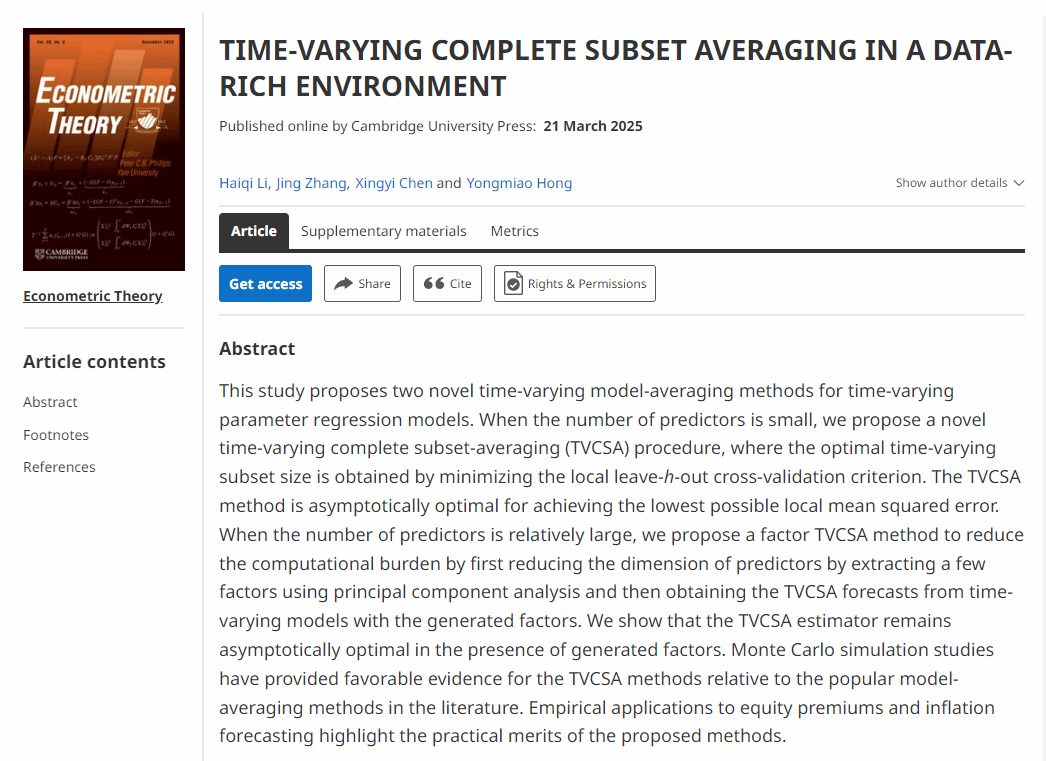Click the Cite quotation marks icon
1046x761 pixels.
(434, 284)
